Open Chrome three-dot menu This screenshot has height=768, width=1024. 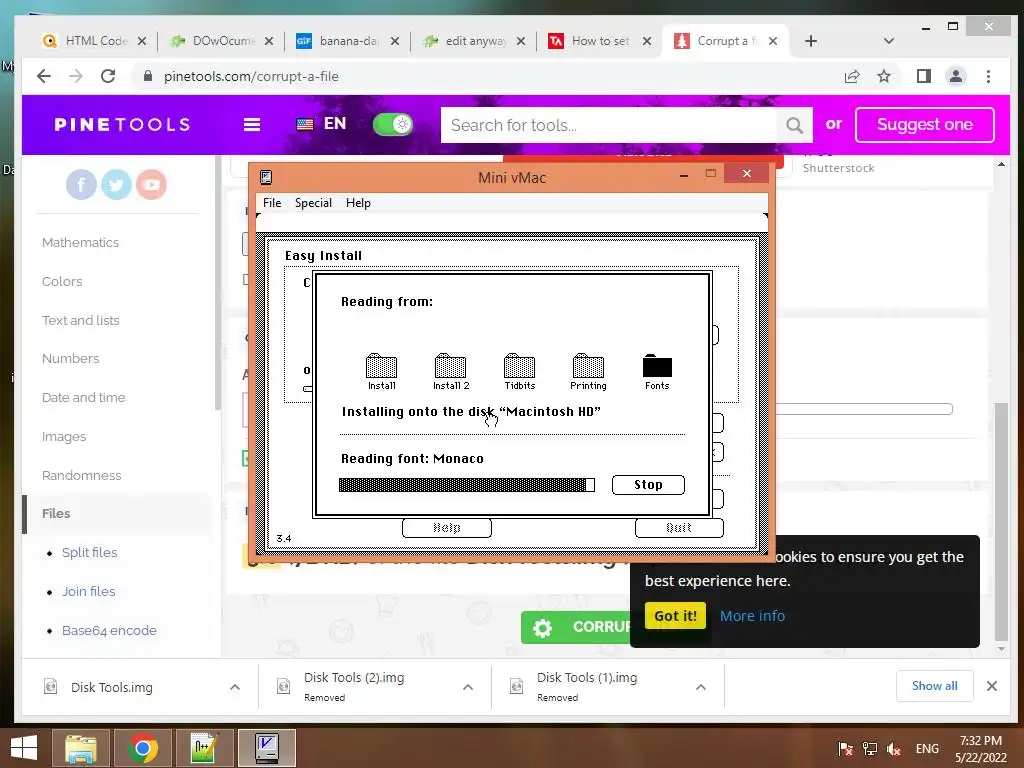[x=988, y=76]
